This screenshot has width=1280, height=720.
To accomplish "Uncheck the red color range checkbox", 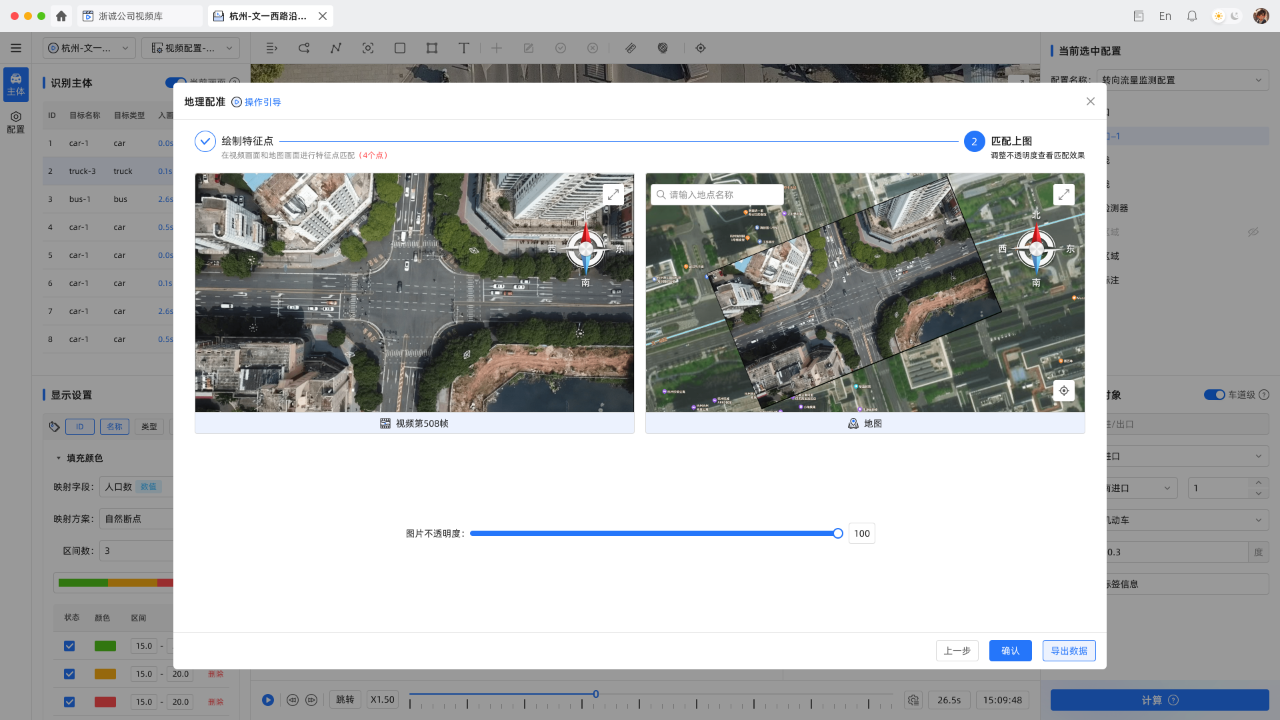I will point(70,702).
